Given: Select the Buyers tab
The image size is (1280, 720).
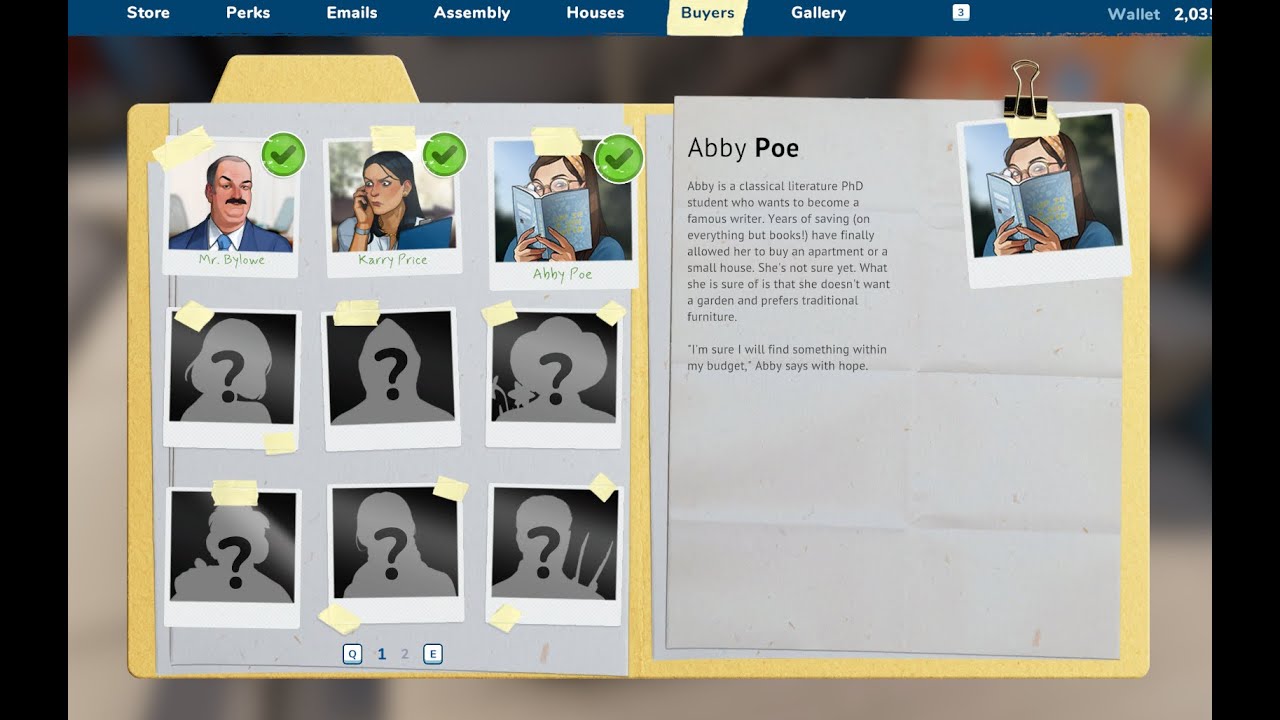Looking at the screenshot, I should pyautogui.click(x=707, y=14).
